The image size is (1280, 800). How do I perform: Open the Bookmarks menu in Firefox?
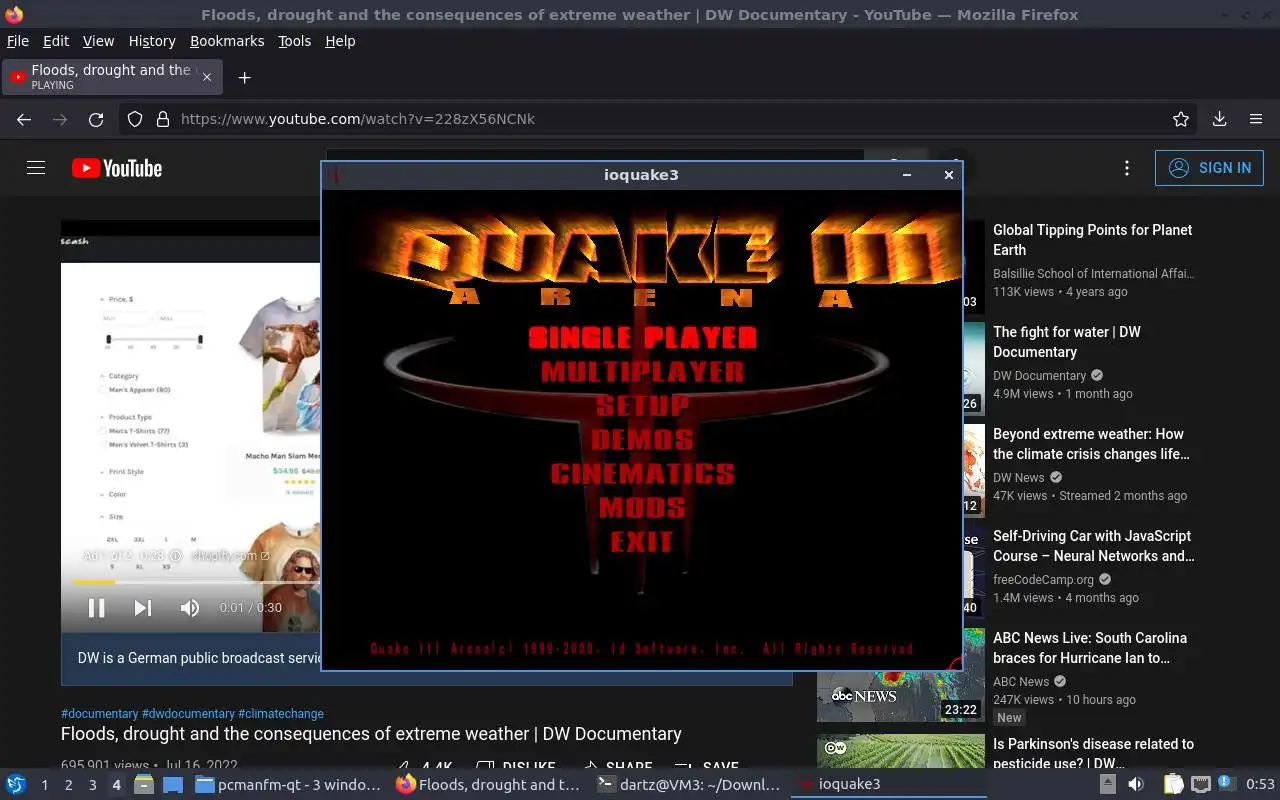(227, 41)
